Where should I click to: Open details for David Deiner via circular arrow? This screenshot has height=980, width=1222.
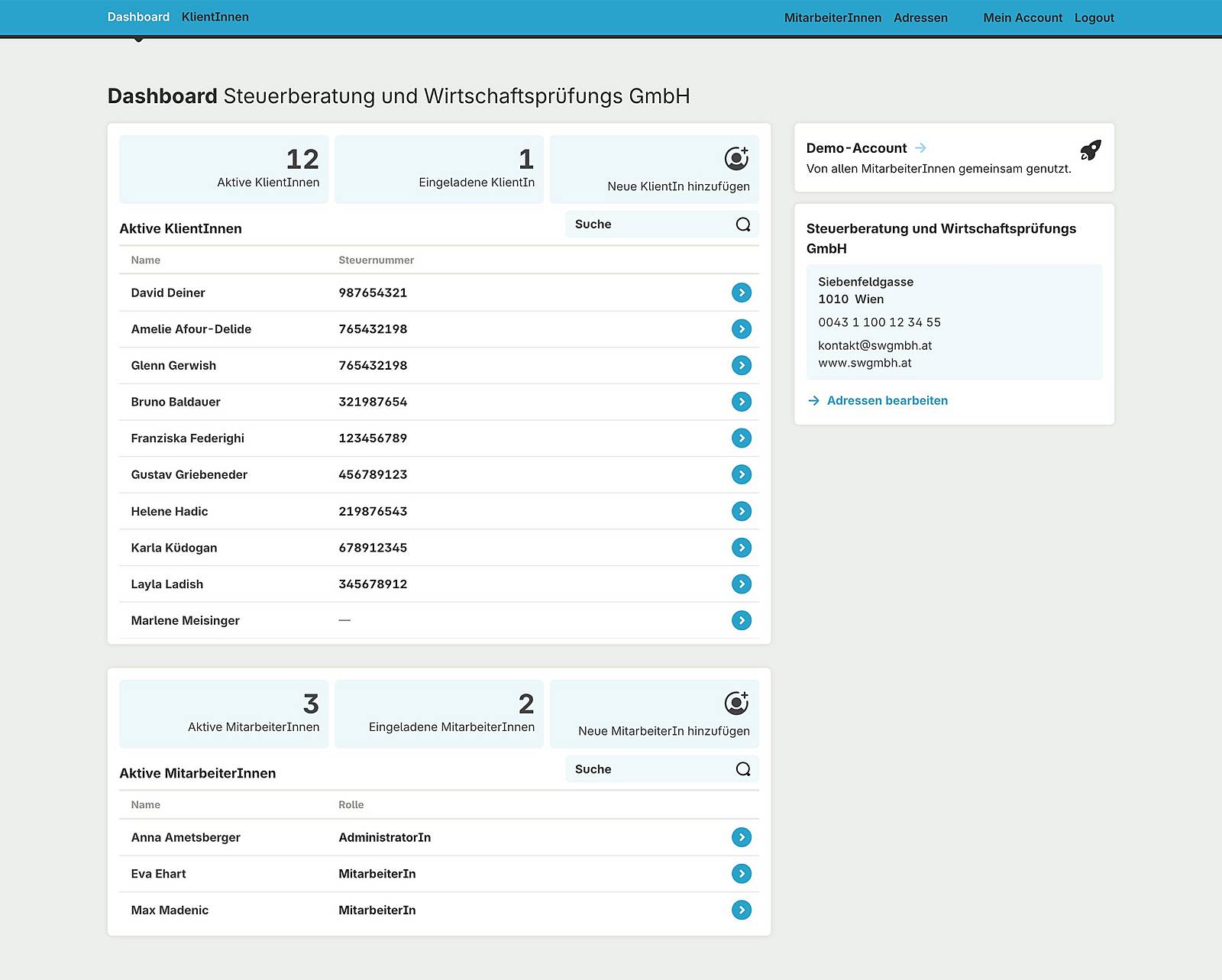741,293
